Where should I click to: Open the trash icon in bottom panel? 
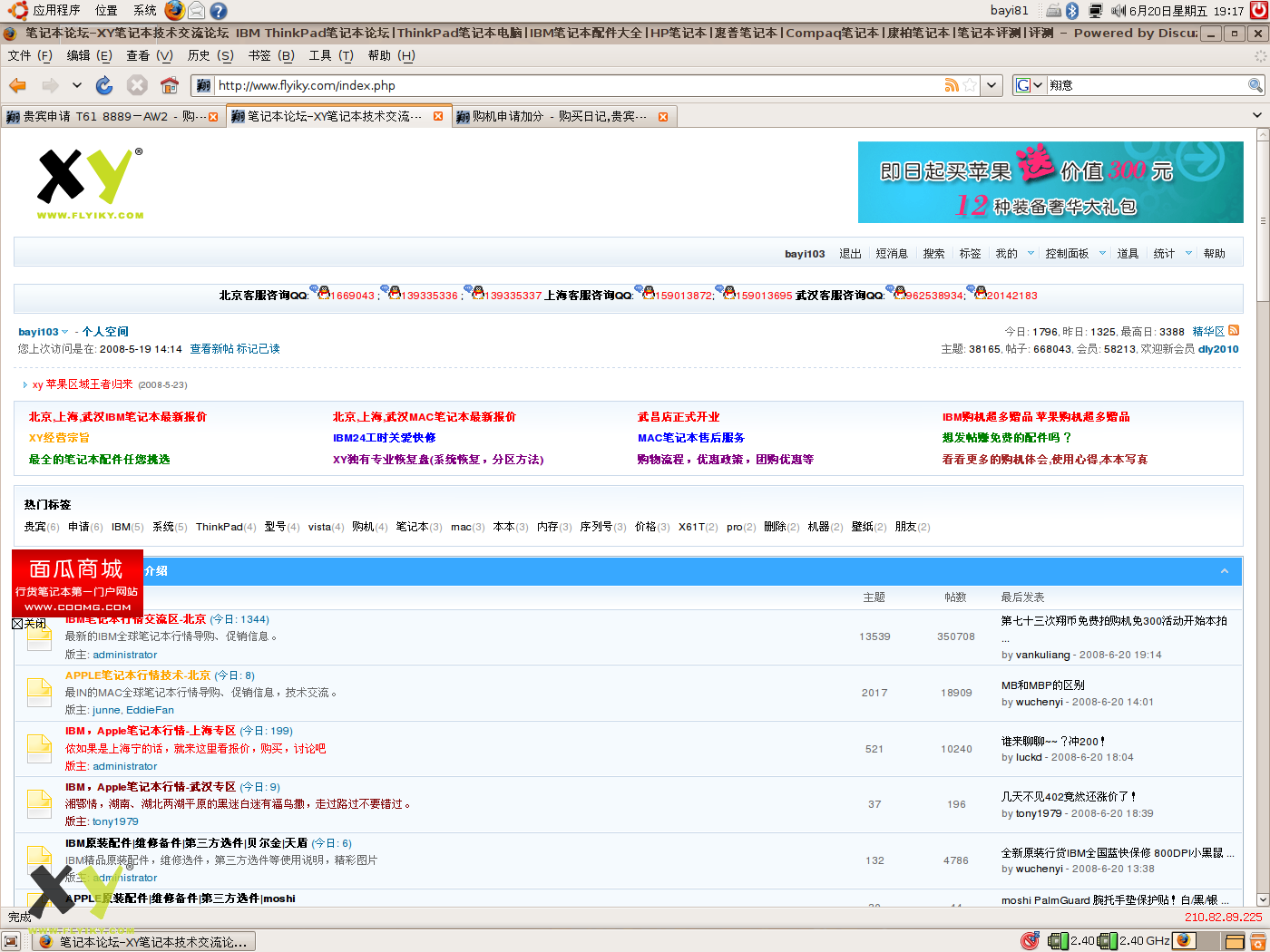tap(1258, 941)
